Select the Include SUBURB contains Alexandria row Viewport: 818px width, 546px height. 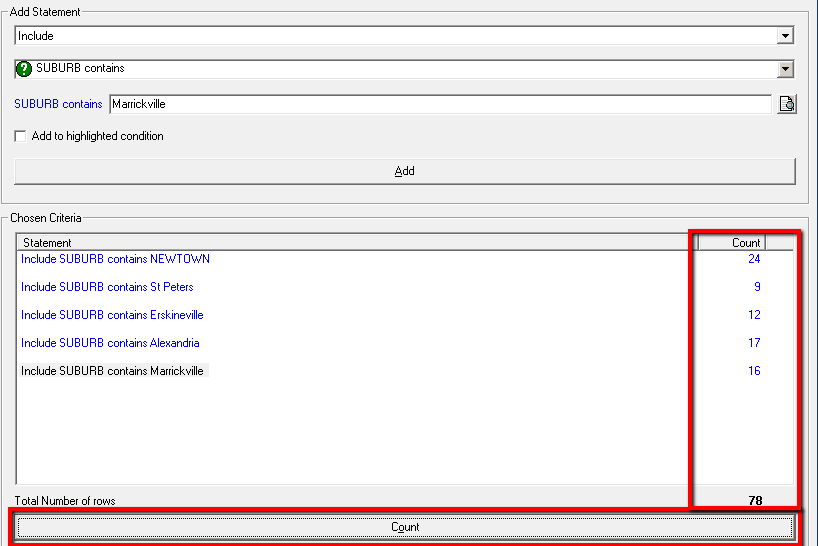pos(110,343)
